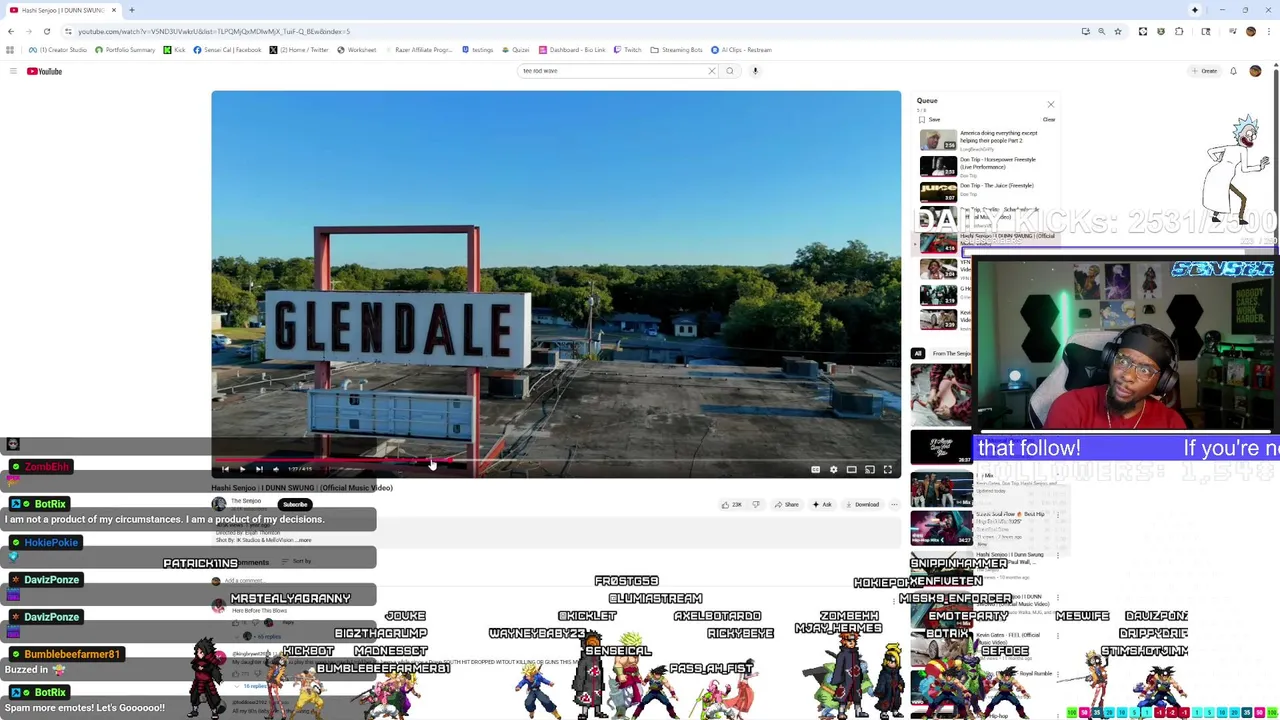The height and width of the screenshot is (720, 1280).
Task: Subscribe to The Senjoo channel
Action: point(294,504)
